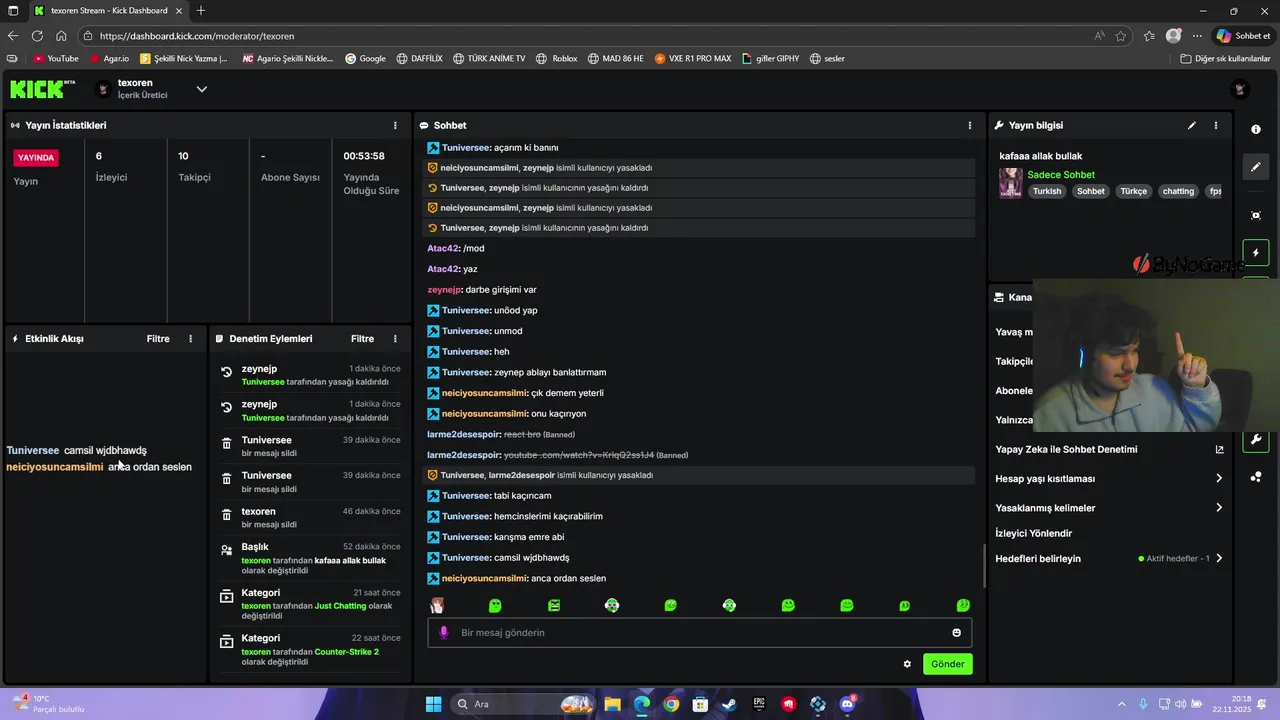Click zeynejp in the darbe girişimi message
1280x720 pixels.
click(x=445, y=290)
